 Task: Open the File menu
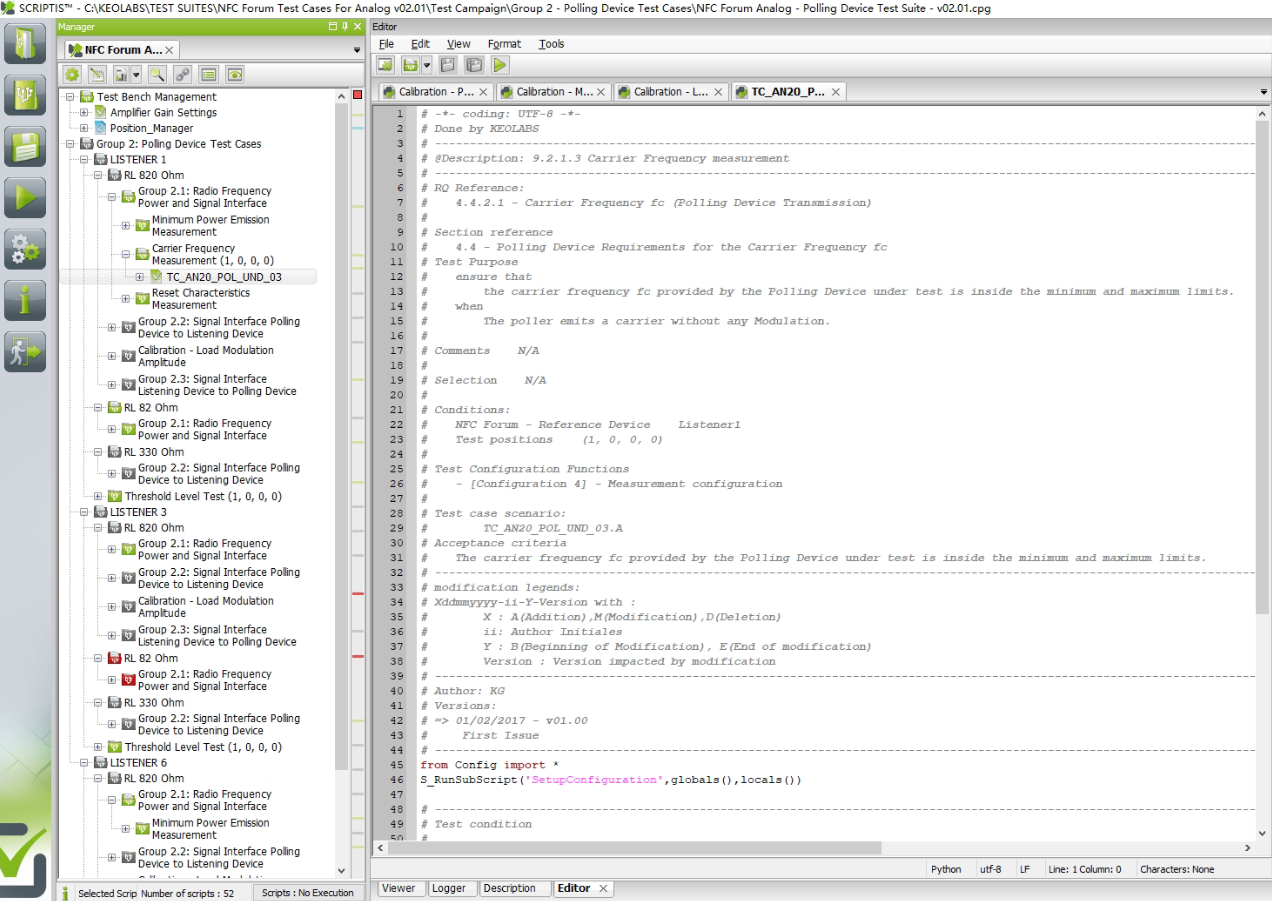pyautogui.click(x=386, y=44)
